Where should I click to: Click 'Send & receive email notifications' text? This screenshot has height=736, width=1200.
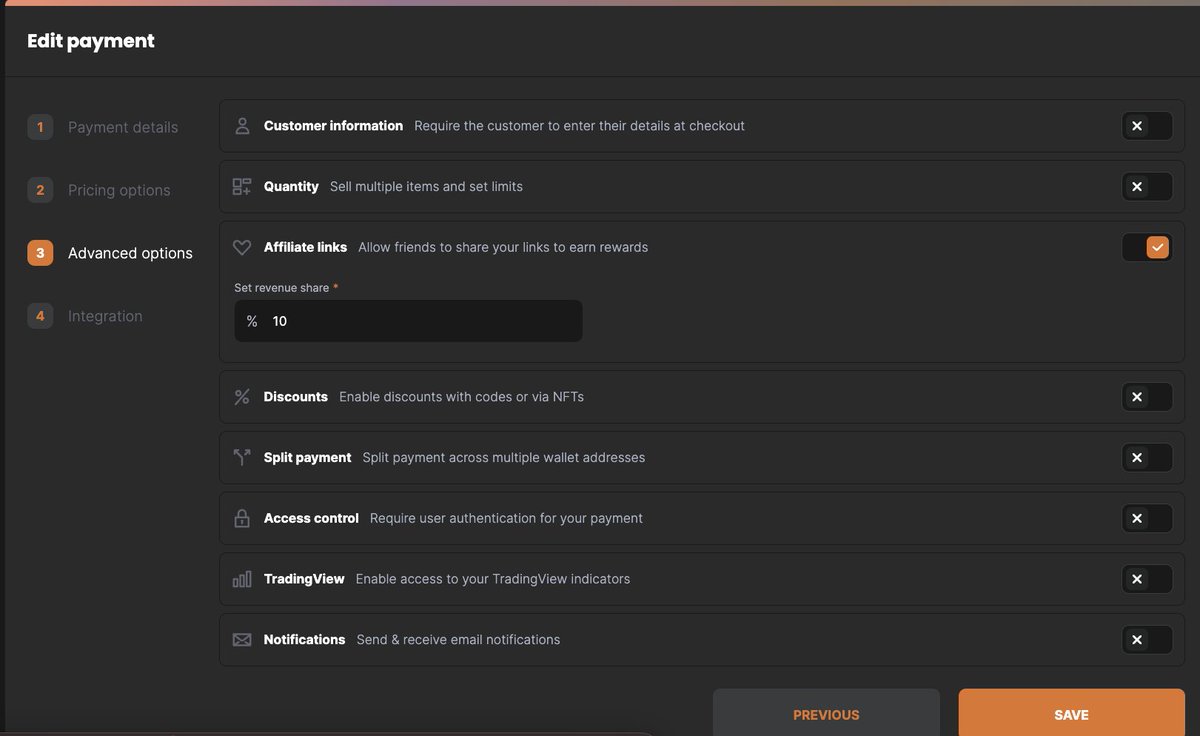(458, 640)
